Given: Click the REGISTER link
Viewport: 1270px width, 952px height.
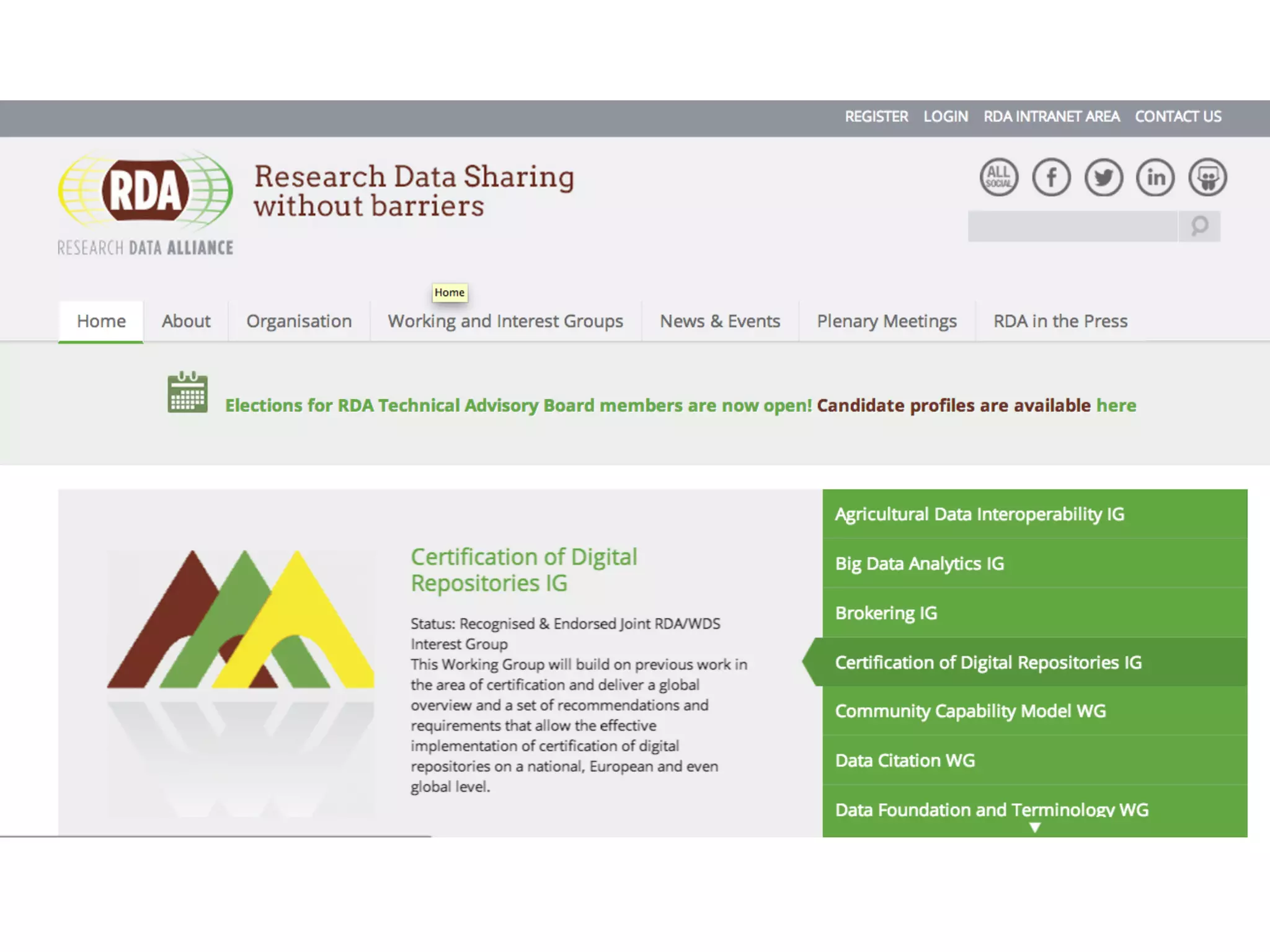Looking at the screenshot, I should pyautogui.click(x=876, y=117).
